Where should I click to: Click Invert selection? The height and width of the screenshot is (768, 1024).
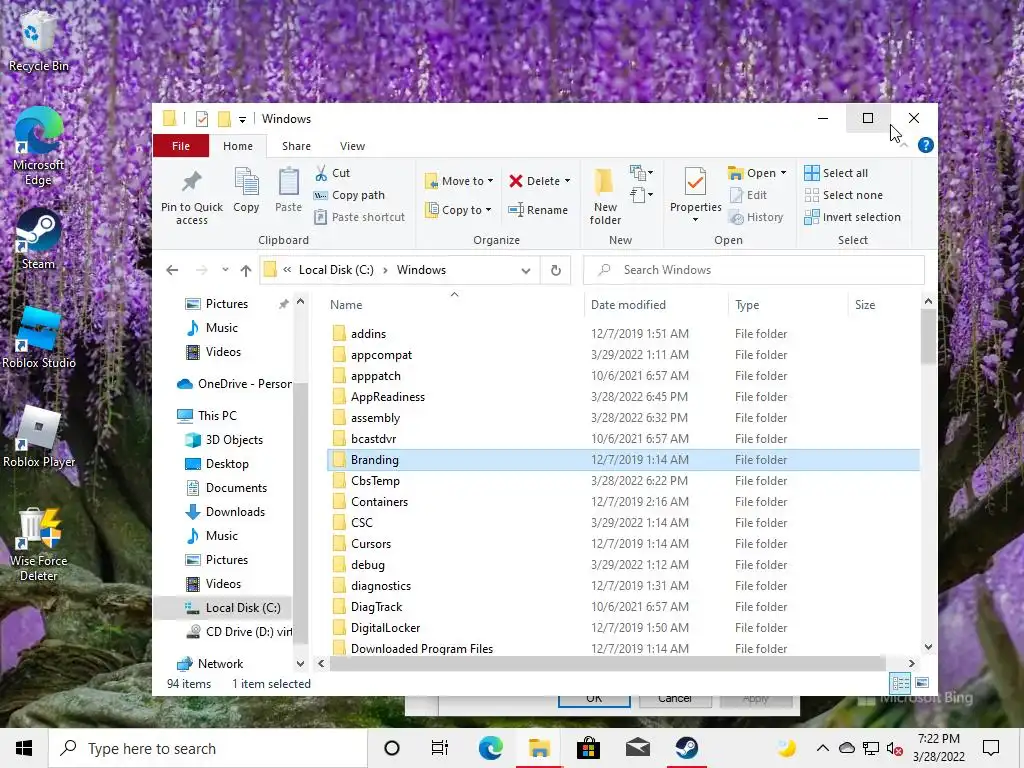(x=852, y=217)
